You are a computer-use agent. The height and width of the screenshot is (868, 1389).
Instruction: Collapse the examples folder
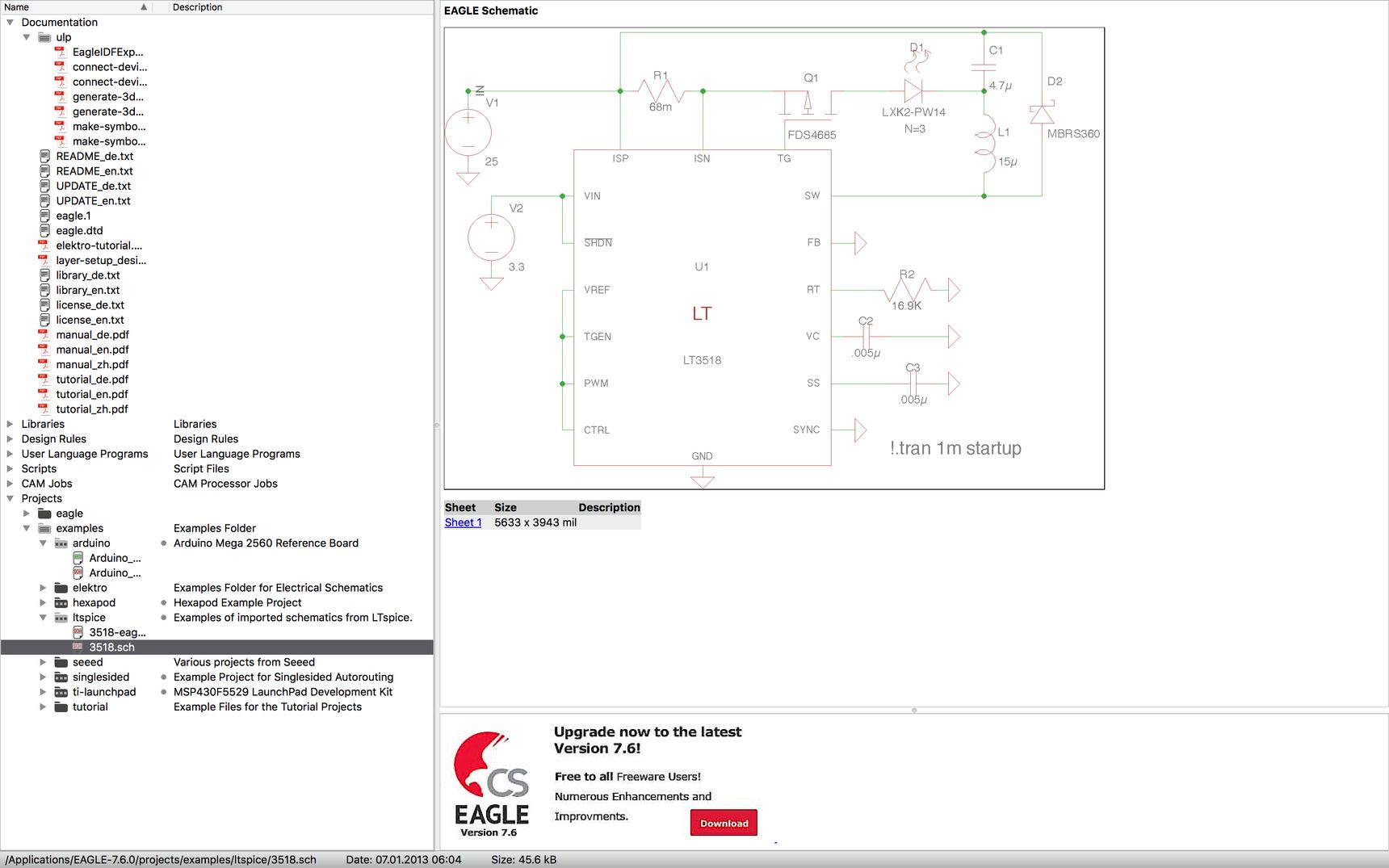(27, 528)
